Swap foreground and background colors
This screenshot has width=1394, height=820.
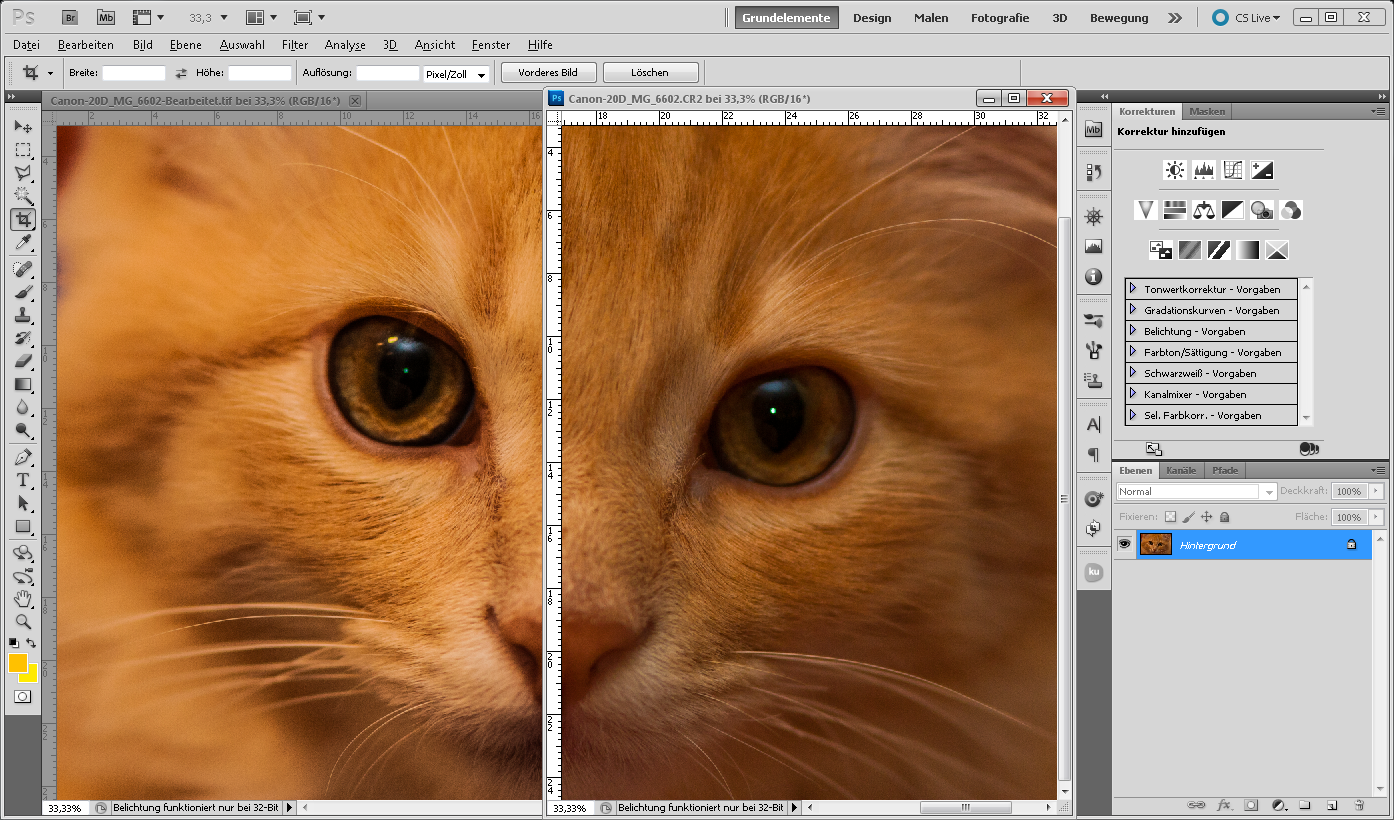tap(32, 643)
